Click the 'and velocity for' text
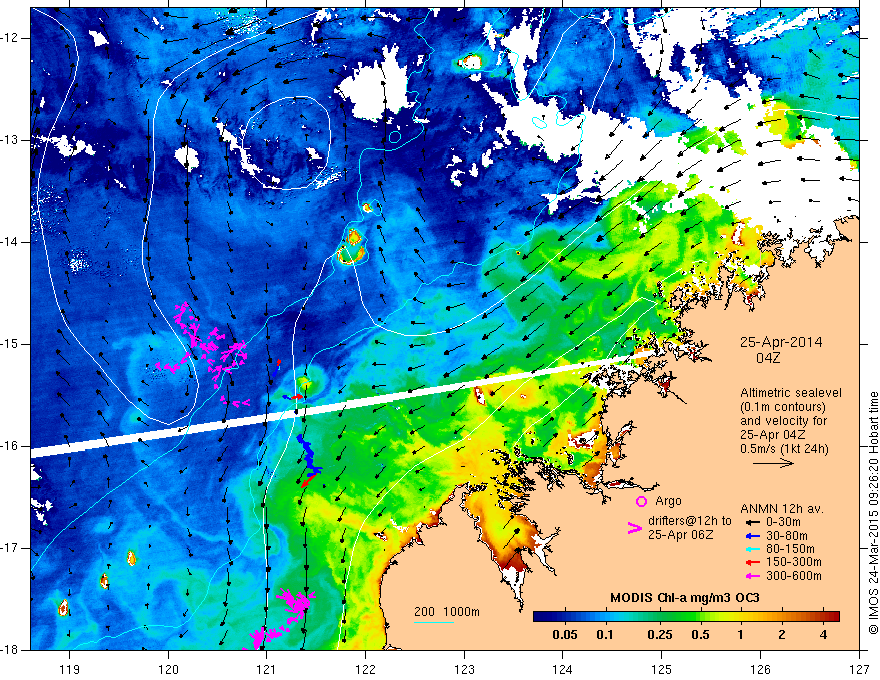 pyautogui.click(x=783, y=420)
